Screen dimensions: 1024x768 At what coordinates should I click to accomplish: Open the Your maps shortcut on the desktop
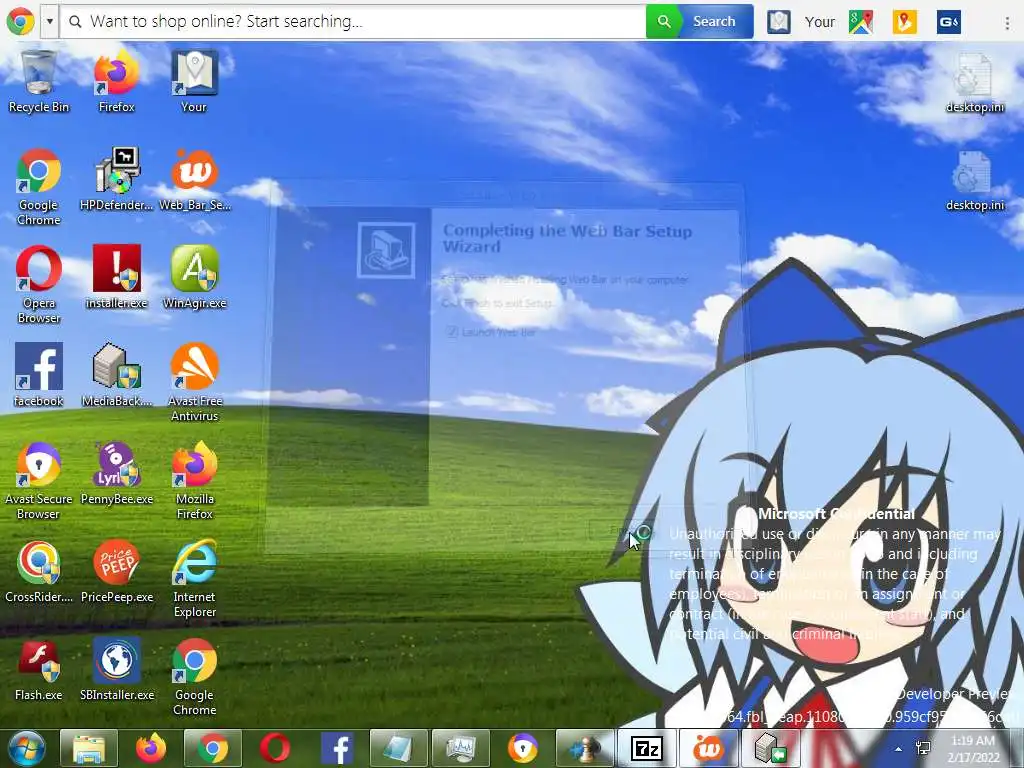click(x=194, y=81)
